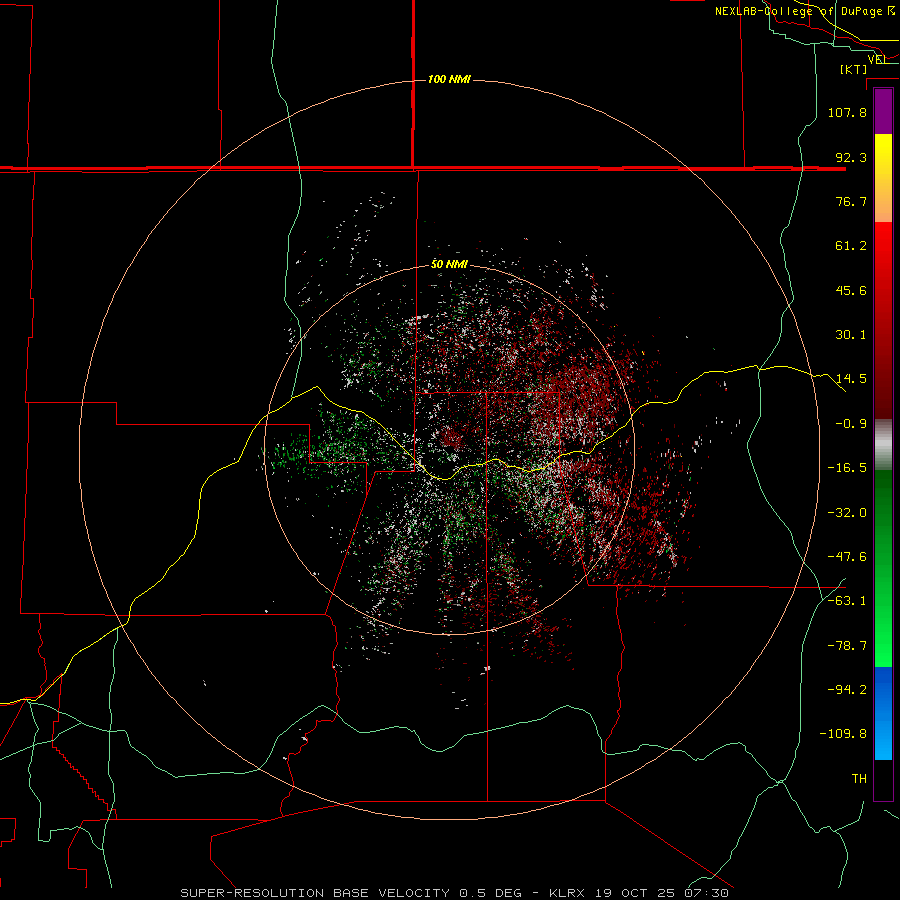The height and width of the screenshot is (900, 900).
Task: Click the purple segment of the velocity color bar
Action: (883, 111)
